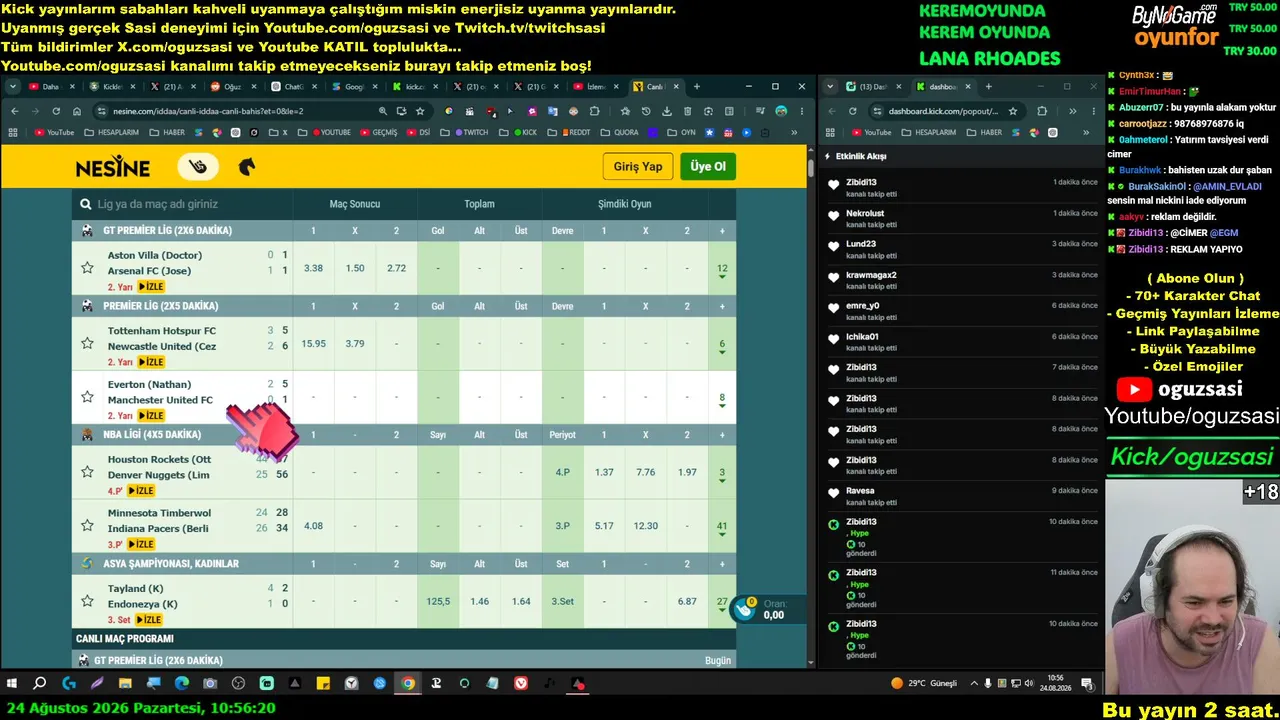1280x720 pixels.
Task: Expand 6 more bets for Tottenham match
Action: (x=722, y=346)
